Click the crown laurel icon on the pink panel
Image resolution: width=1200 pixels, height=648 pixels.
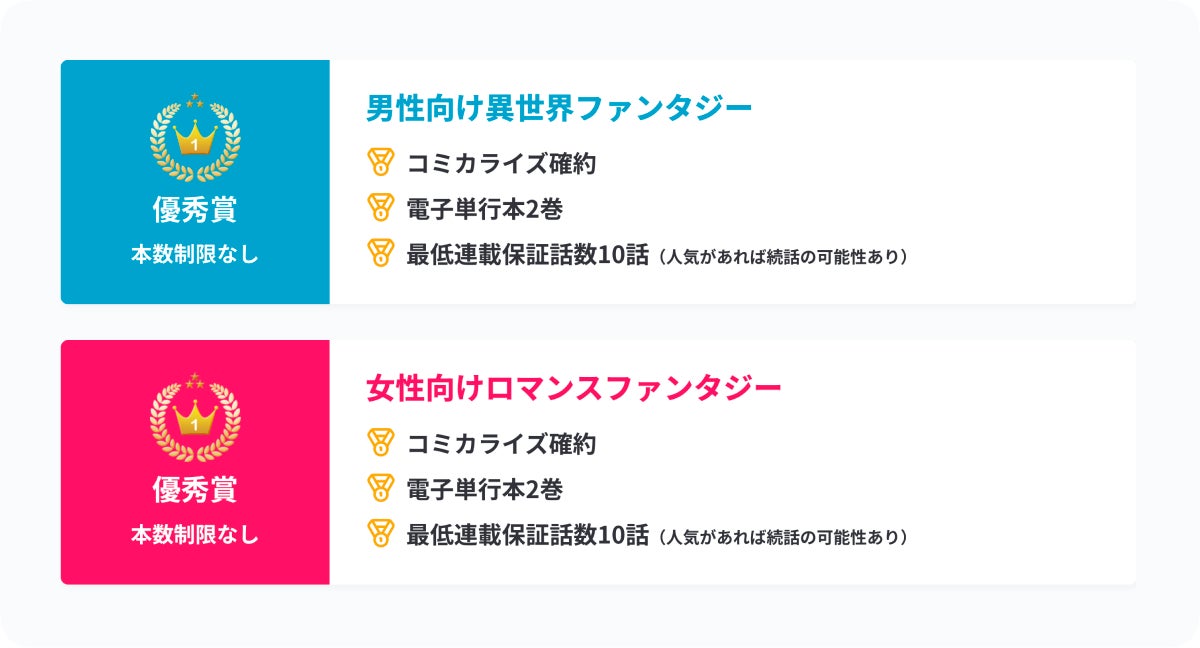pyautogui.click(x=195, y=417)
